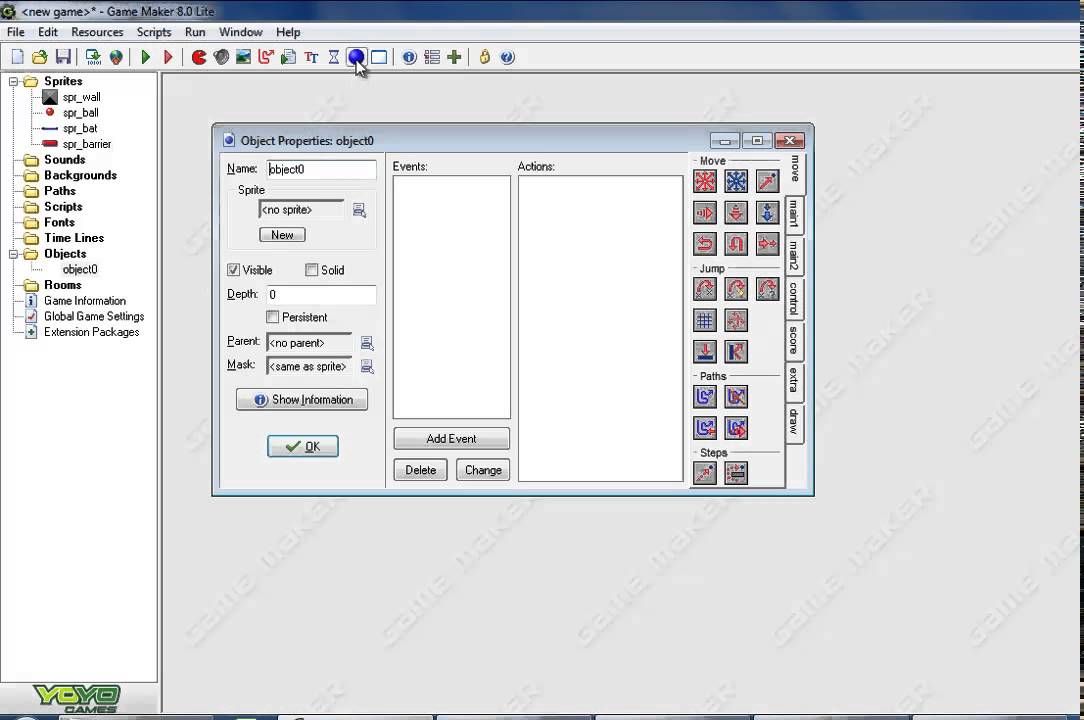Image resolution: width=1084 pixels, height=720 pixels.
Task: Open a game file via toolbar folder icon
Action: point(40,57)
